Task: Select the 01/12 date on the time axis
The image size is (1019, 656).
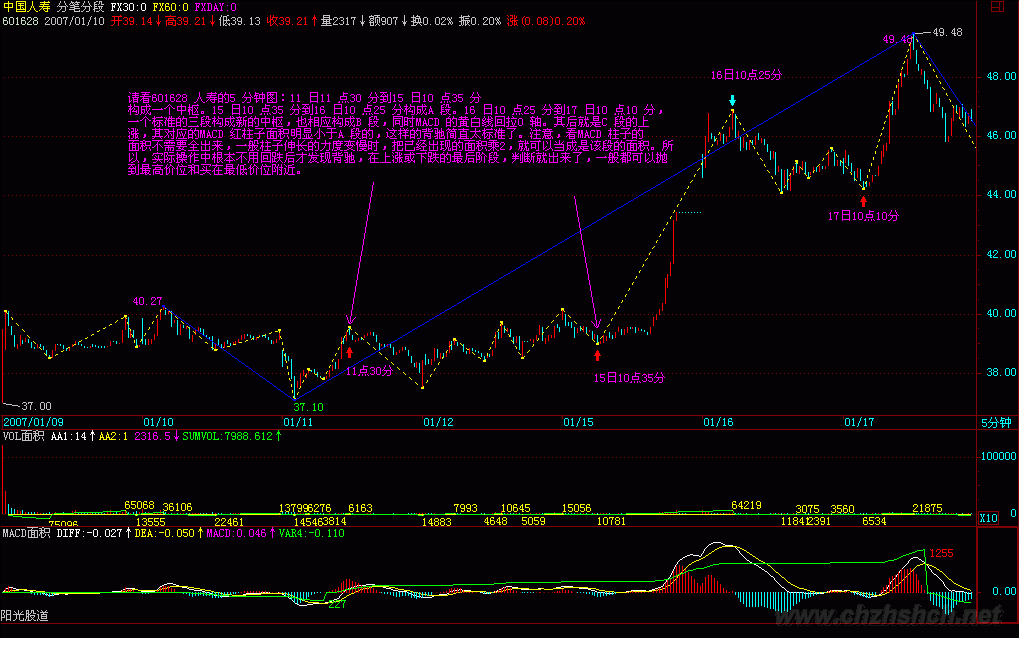Action: [x=439, y=423]
